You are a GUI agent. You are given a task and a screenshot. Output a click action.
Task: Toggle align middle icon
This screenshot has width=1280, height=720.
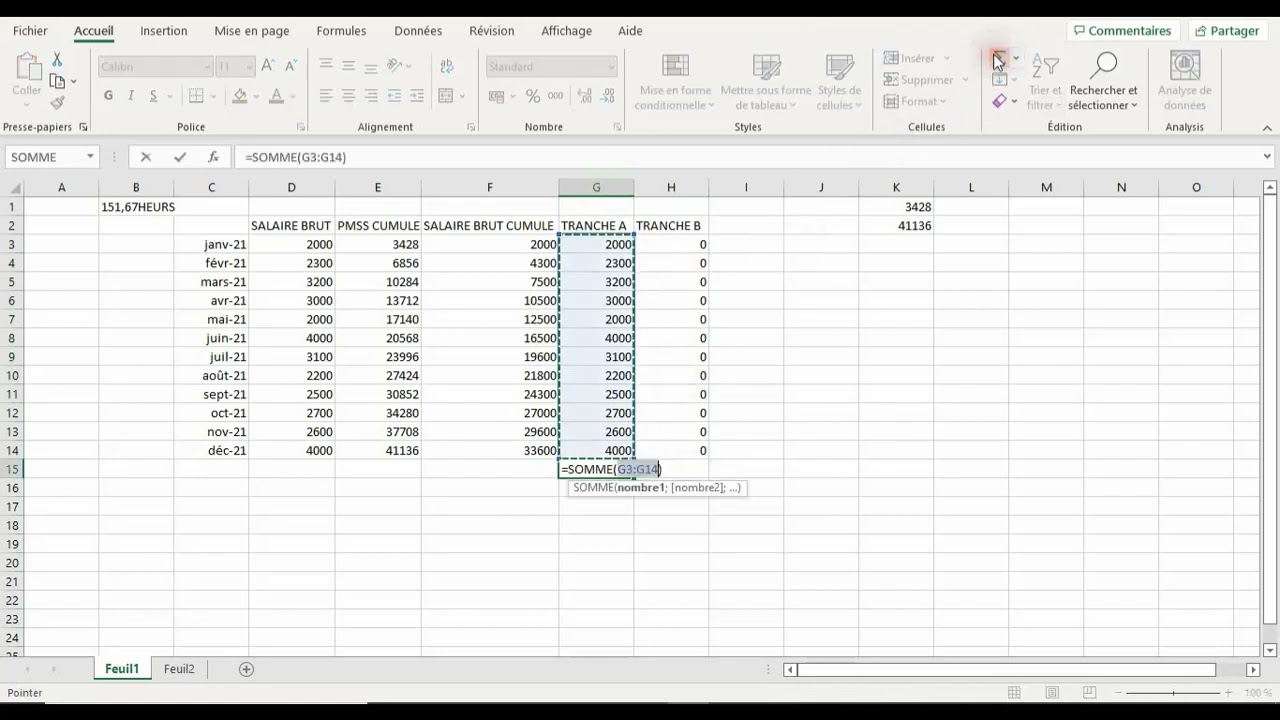[348, 66]
